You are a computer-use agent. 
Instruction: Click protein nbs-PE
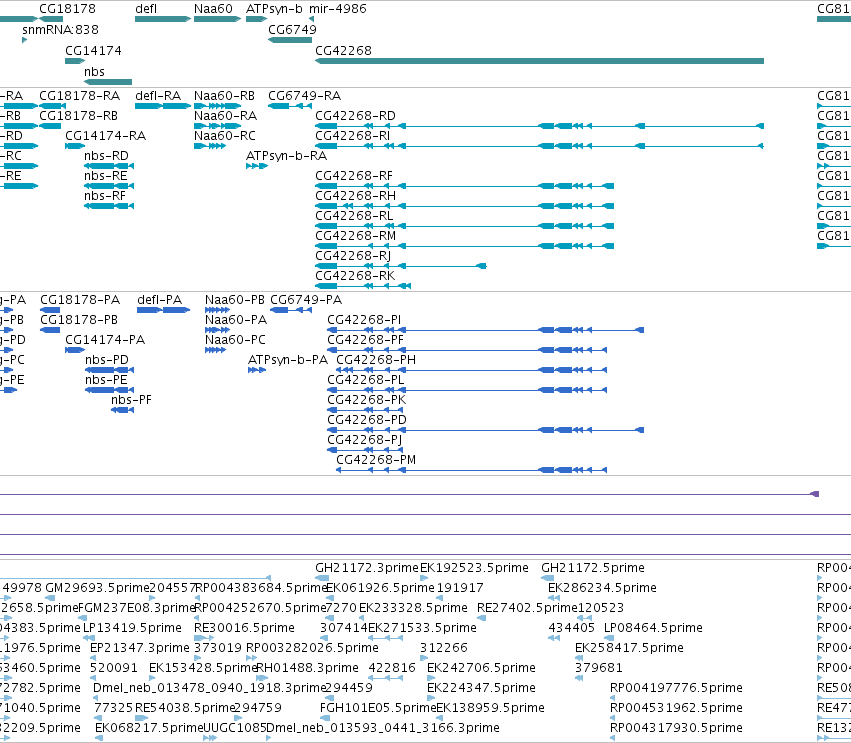point(110,390)
